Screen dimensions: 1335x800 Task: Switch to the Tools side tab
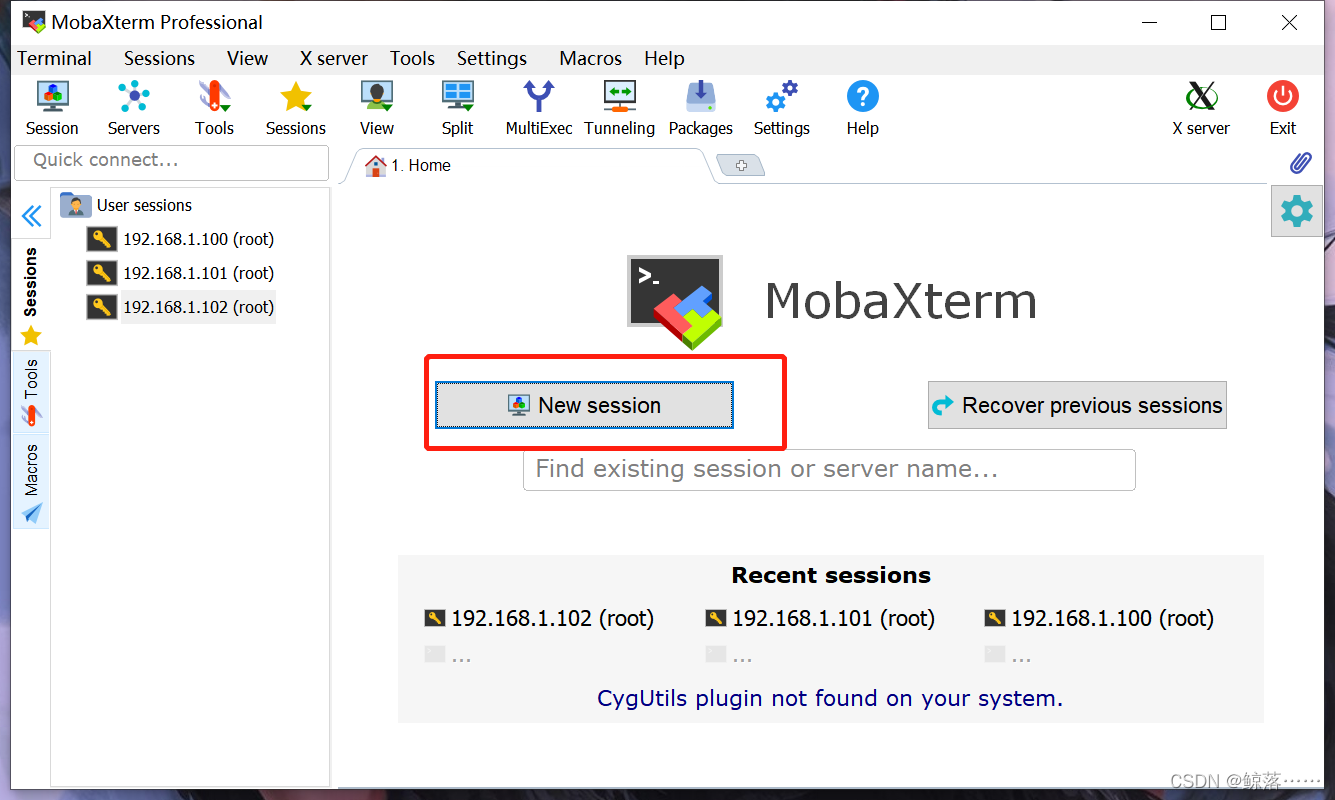[x=31, y=392]
